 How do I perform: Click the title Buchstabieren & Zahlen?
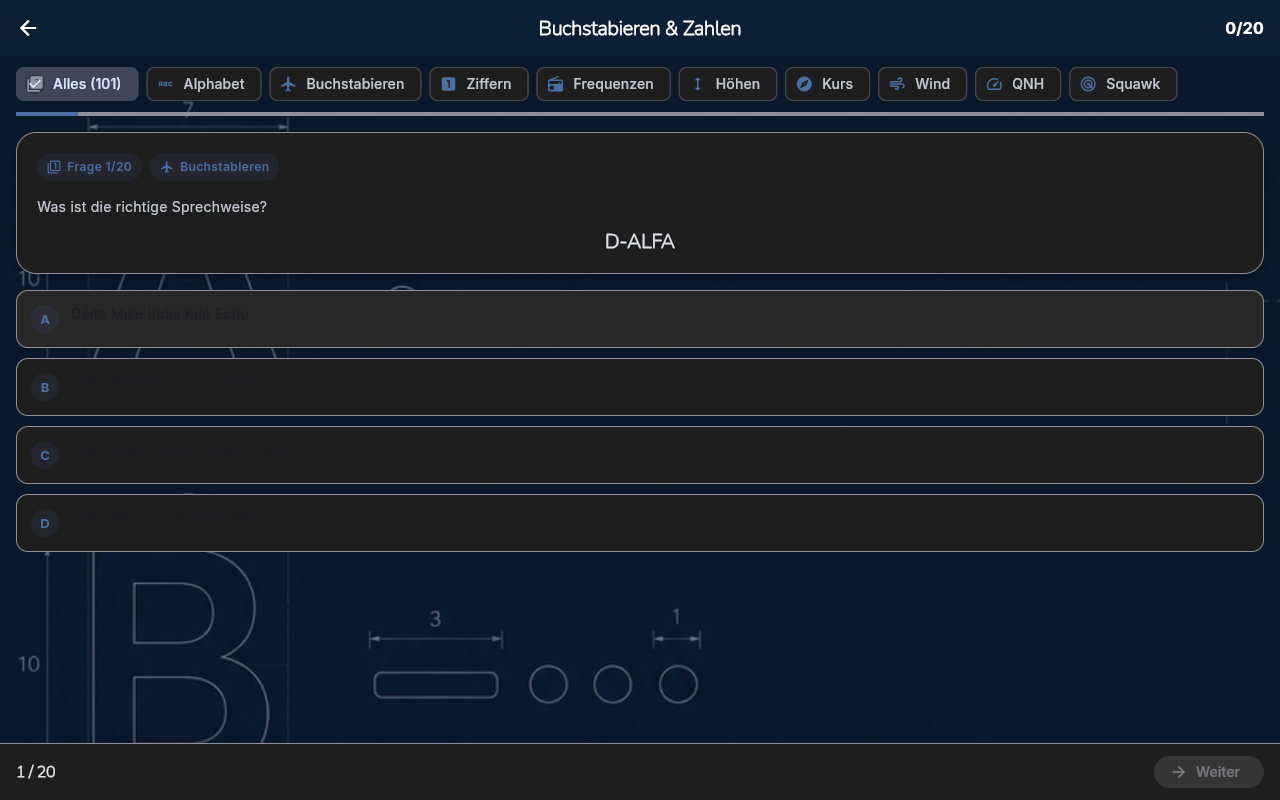click(640, 28)
